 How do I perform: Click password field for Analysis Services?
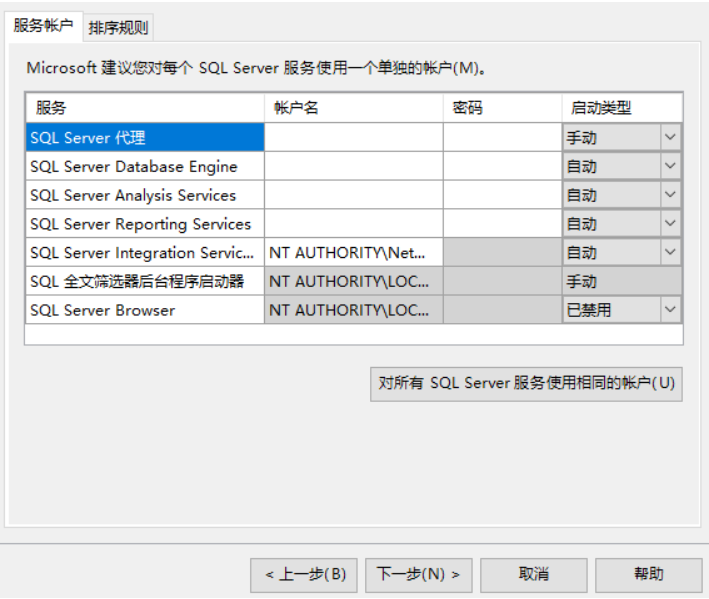click(502, 195)
